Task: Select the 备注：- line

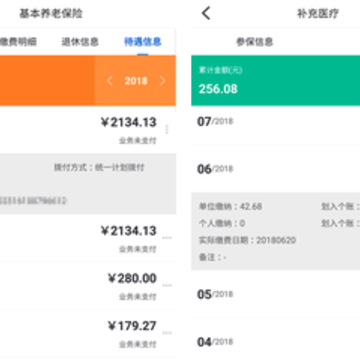Action: (x=213, y=257)
